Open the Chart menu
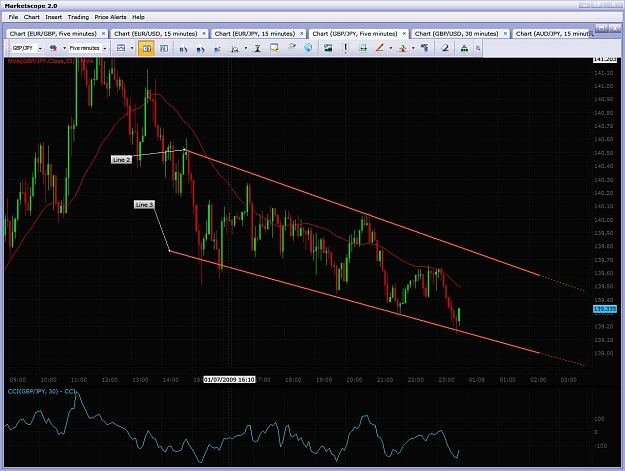Viewport: 625px width, 471px height. (31, 17)
